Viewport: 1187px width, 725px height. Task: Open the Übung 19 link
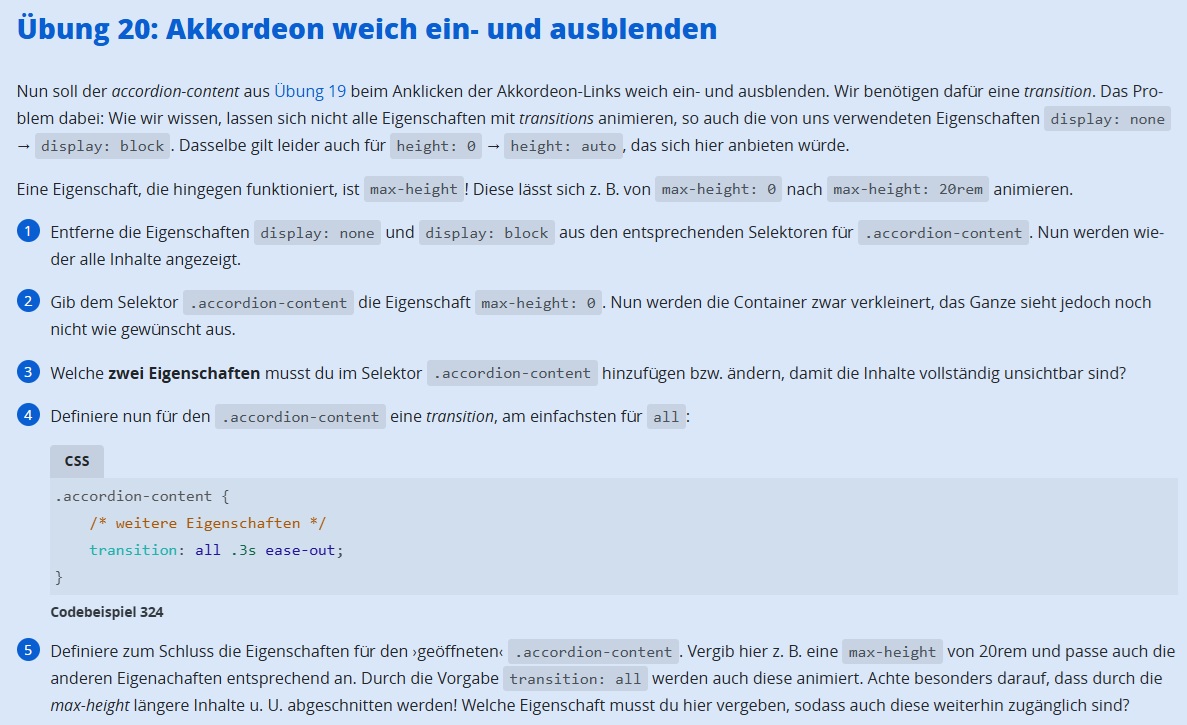click(x=310, y=91)
